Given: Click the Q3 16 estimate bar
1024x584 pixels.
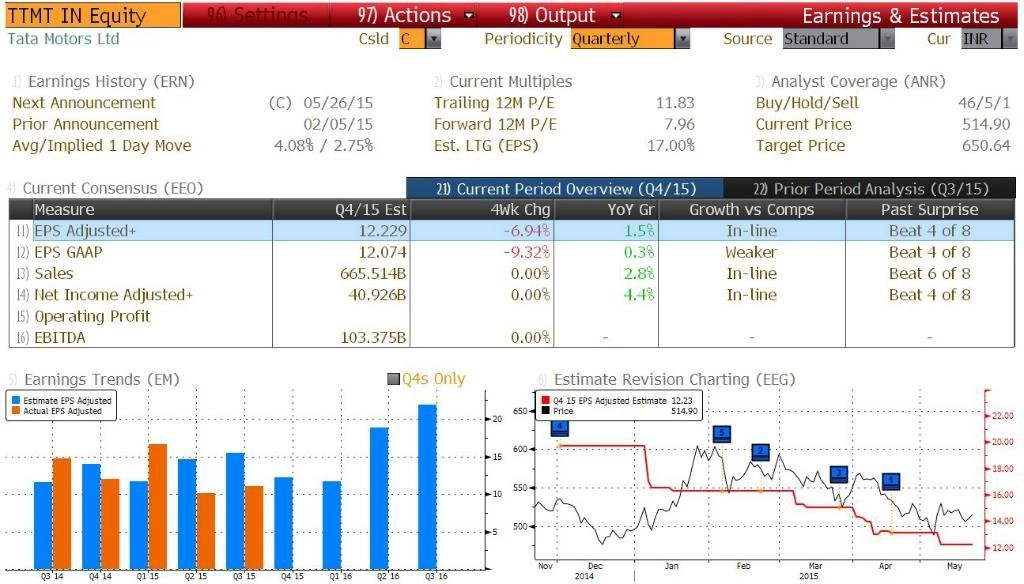Looking at the screenshot, I should [x=428, y=487].
